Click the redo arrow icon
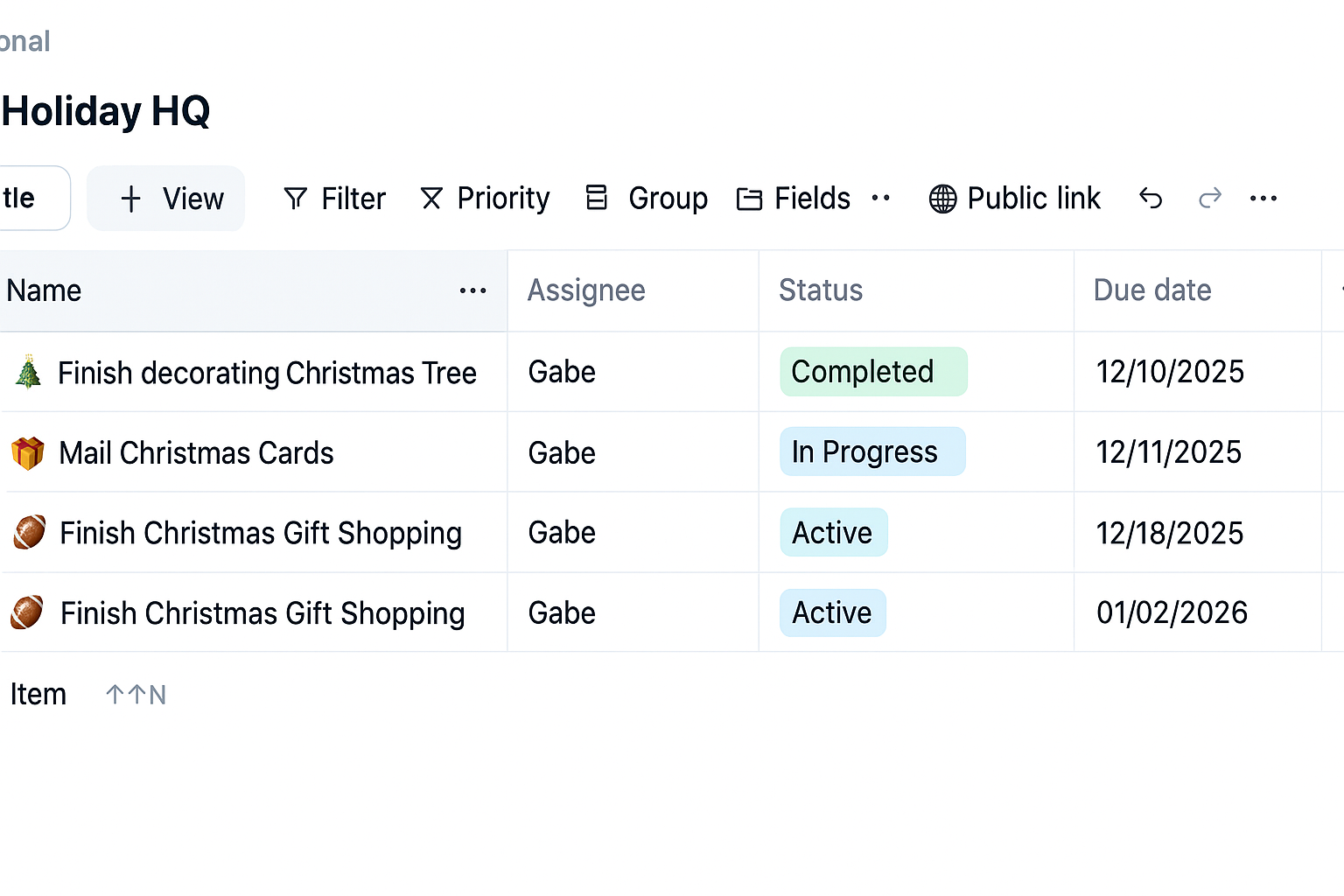The height and width of the screenshot is (896, 1344). coord(1209,199)
